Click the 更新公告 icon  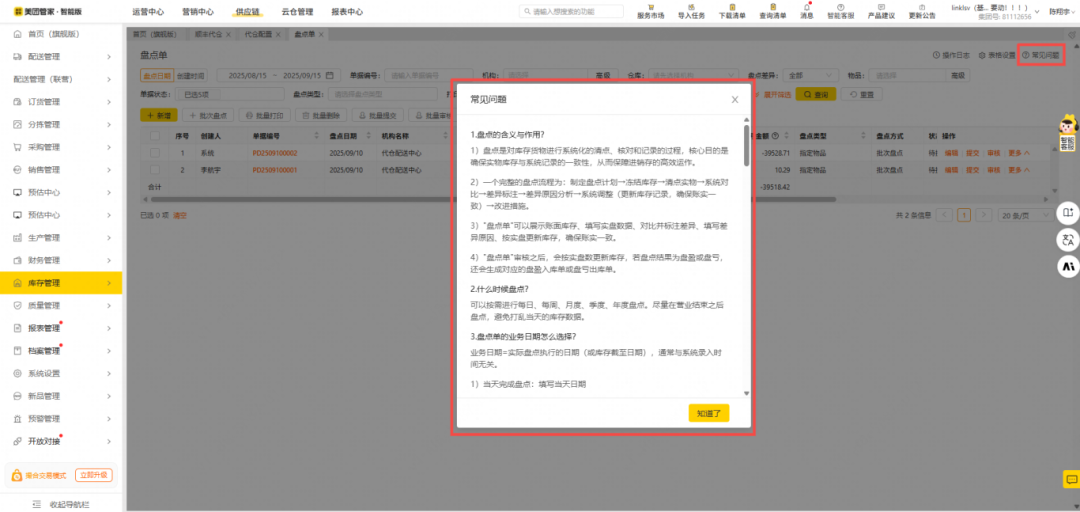(922, 7)
